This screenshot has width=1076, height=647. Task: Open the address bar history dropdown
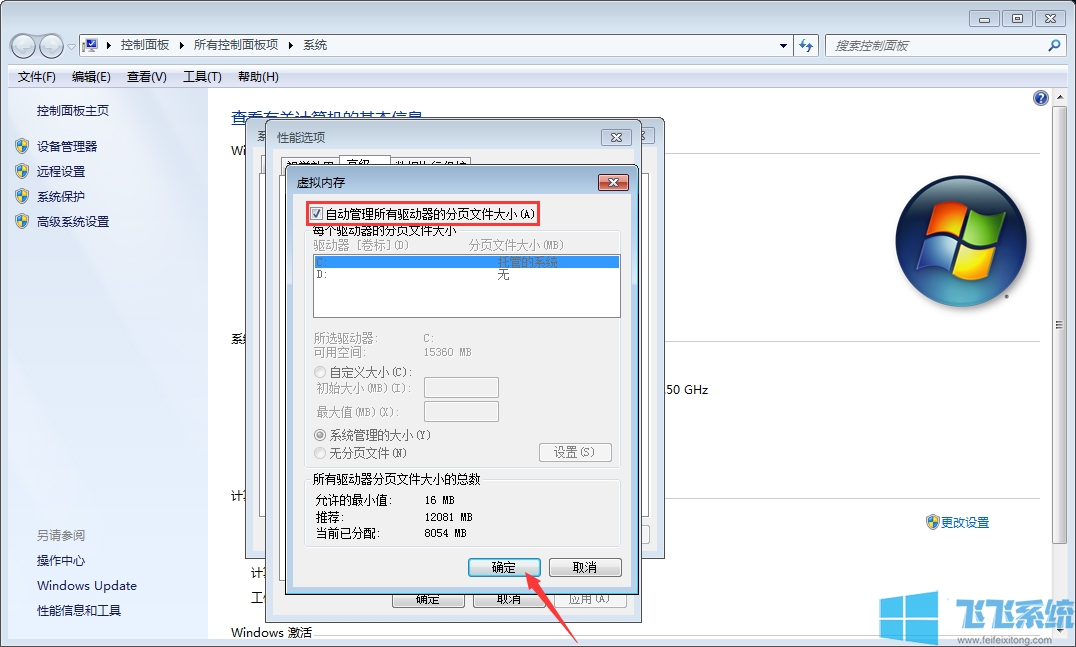(783, 45)
